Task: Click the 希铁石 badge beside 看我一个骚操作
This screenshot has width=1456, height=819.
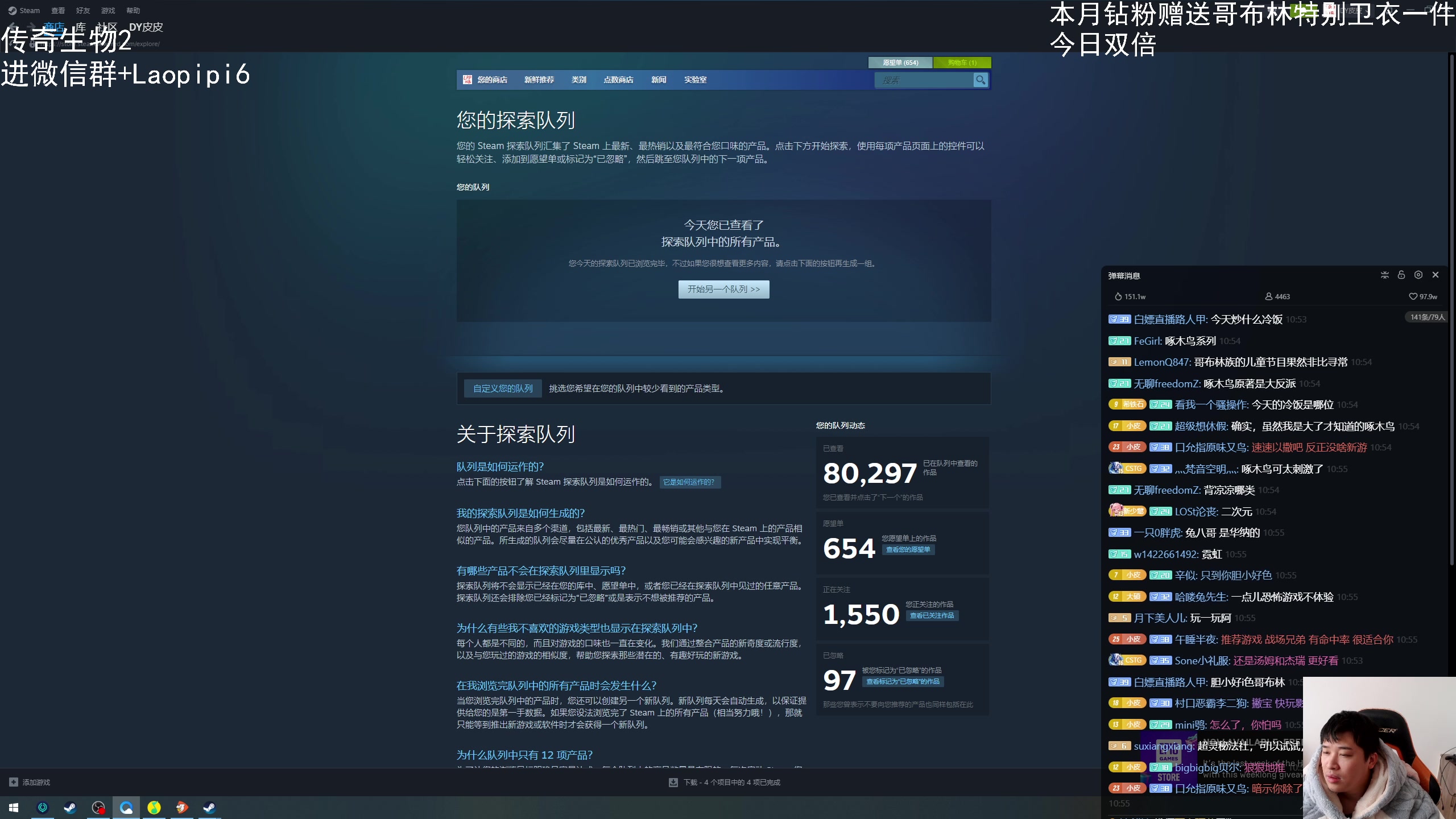Action: (1127, 405)
